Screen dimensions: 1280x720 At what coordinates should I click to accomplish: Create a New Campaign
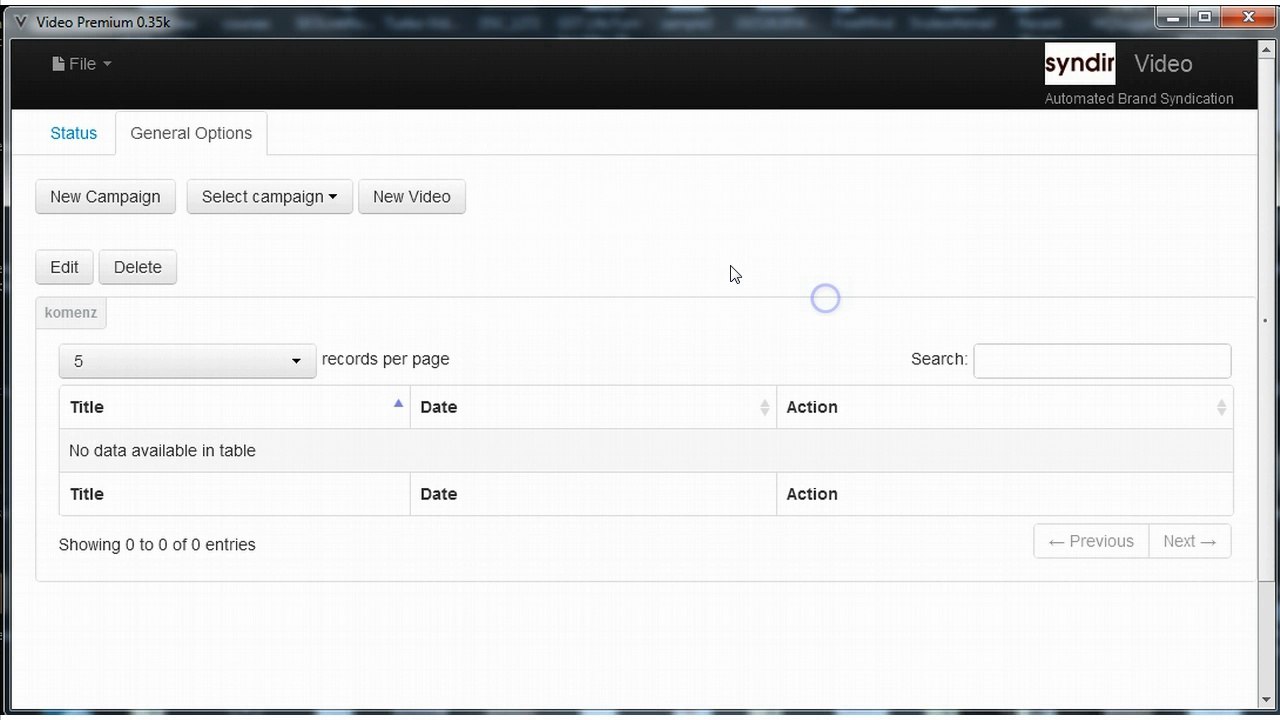coord(105,197)
